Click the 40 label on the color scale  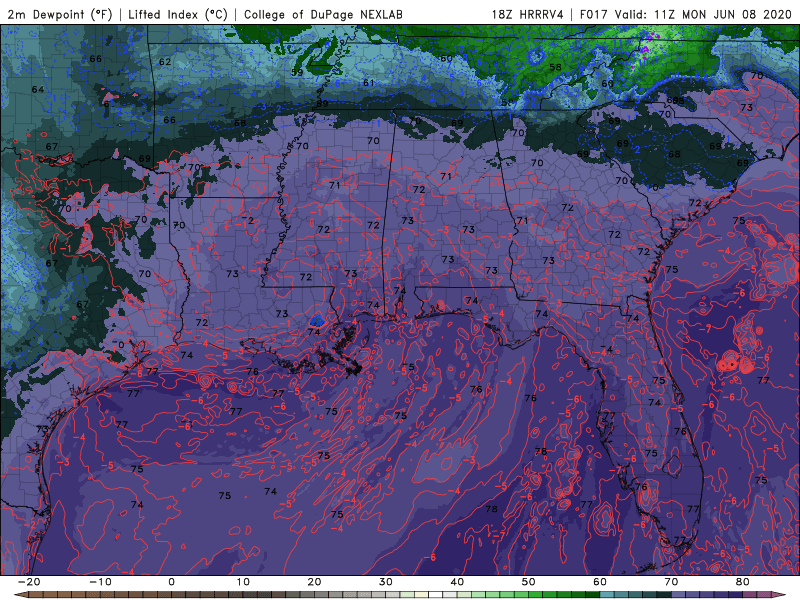457,582
